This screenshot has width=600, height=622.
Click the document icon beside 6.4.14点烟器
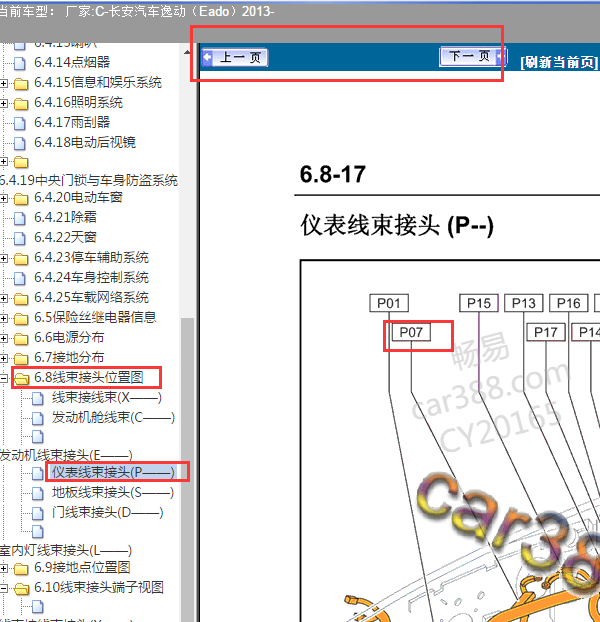click(20, 63)
